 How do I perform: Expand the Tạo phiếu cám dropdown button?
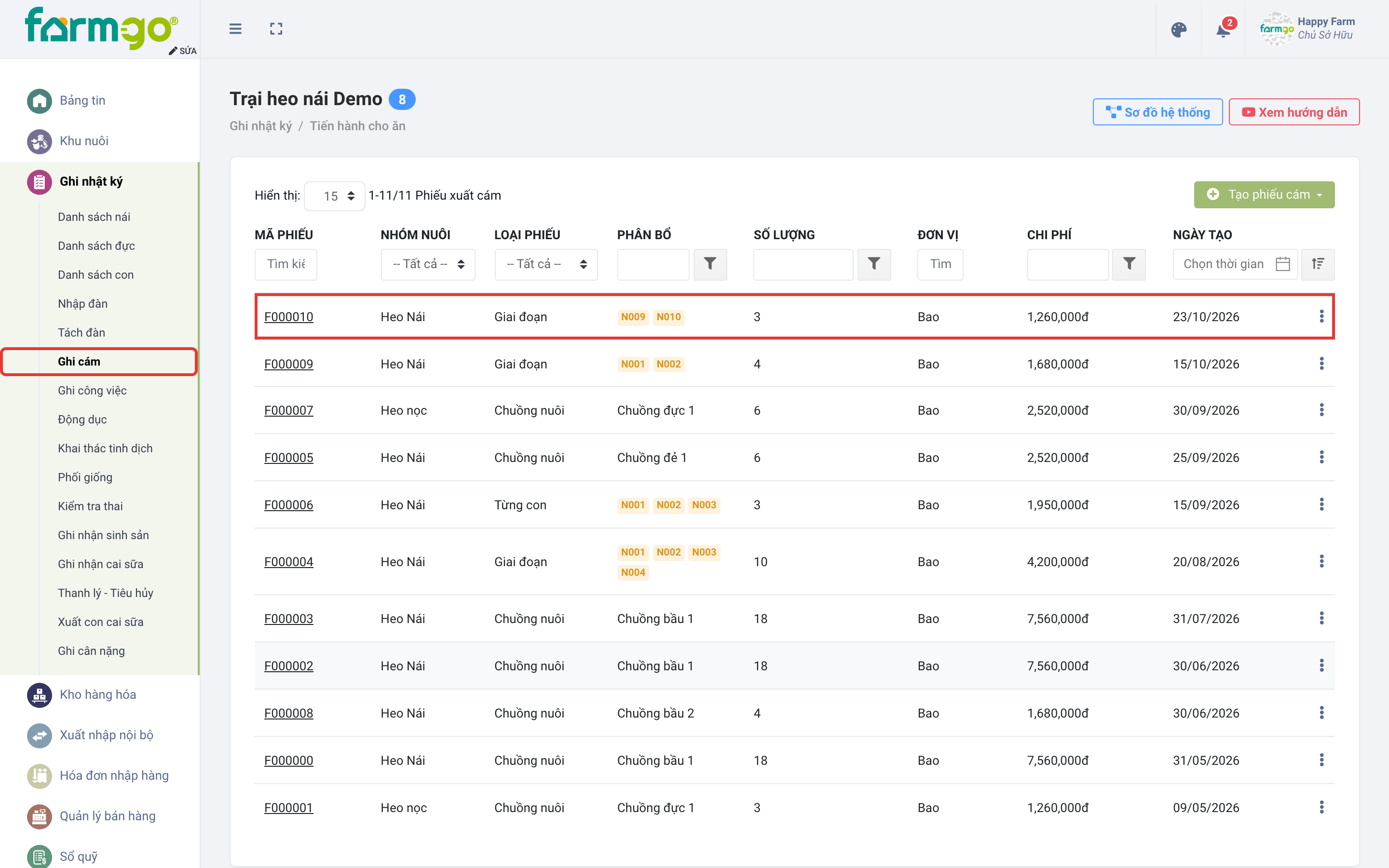click(x=1264, y=195)
